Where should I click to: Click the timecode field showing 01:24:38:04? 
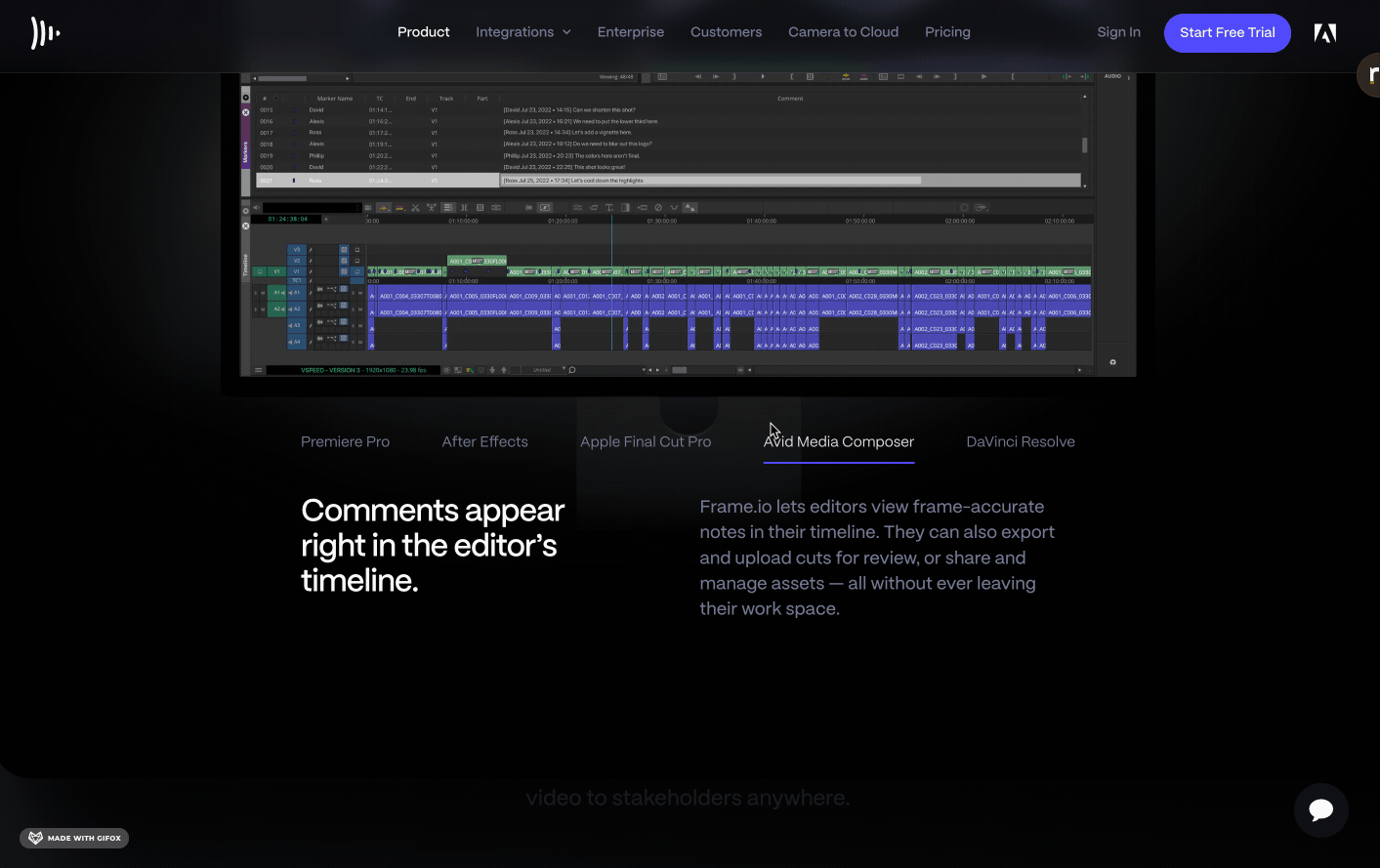[x=288, y=219]
